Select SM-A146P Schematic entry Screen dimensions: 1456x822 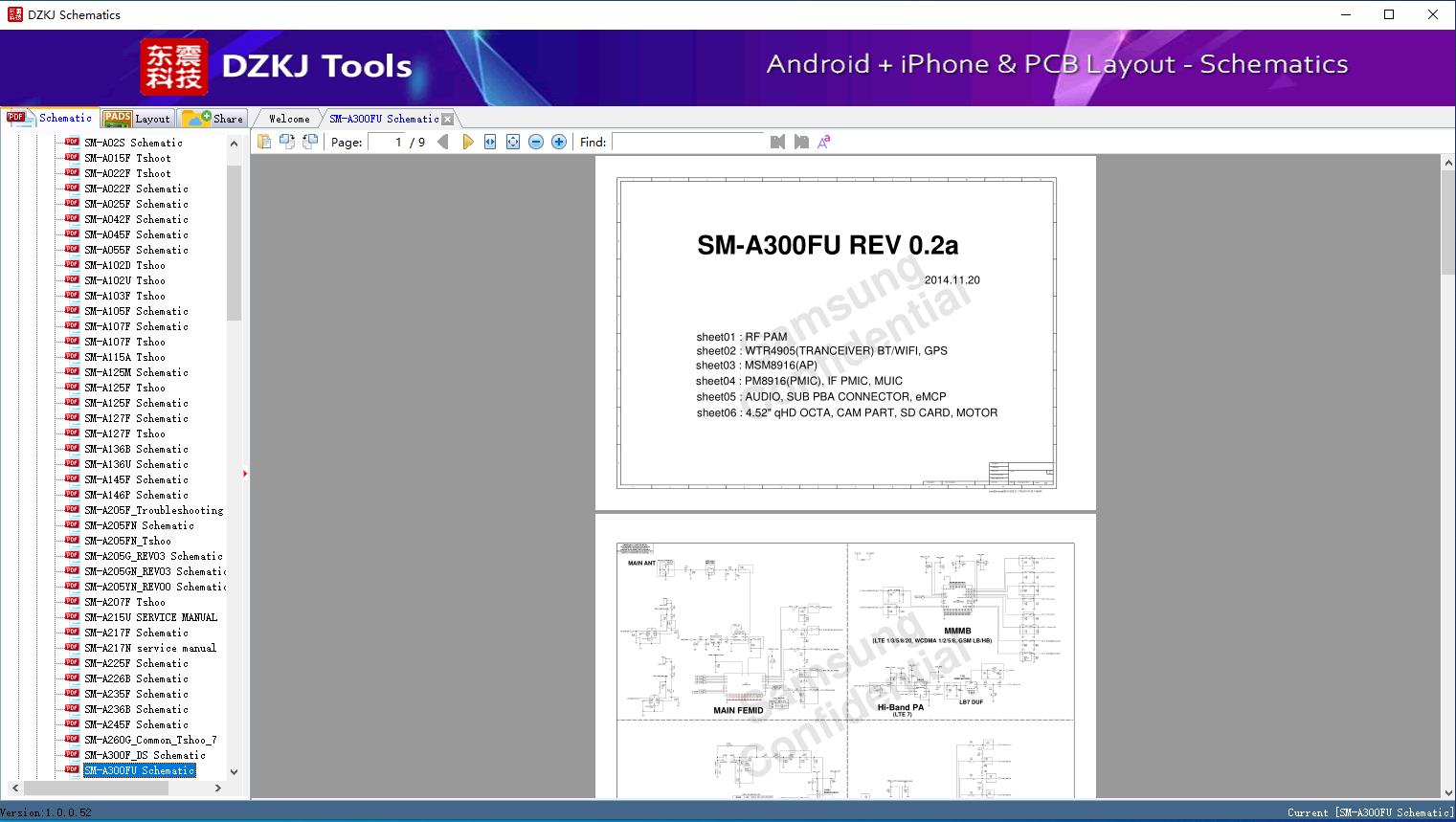[136, 495]
